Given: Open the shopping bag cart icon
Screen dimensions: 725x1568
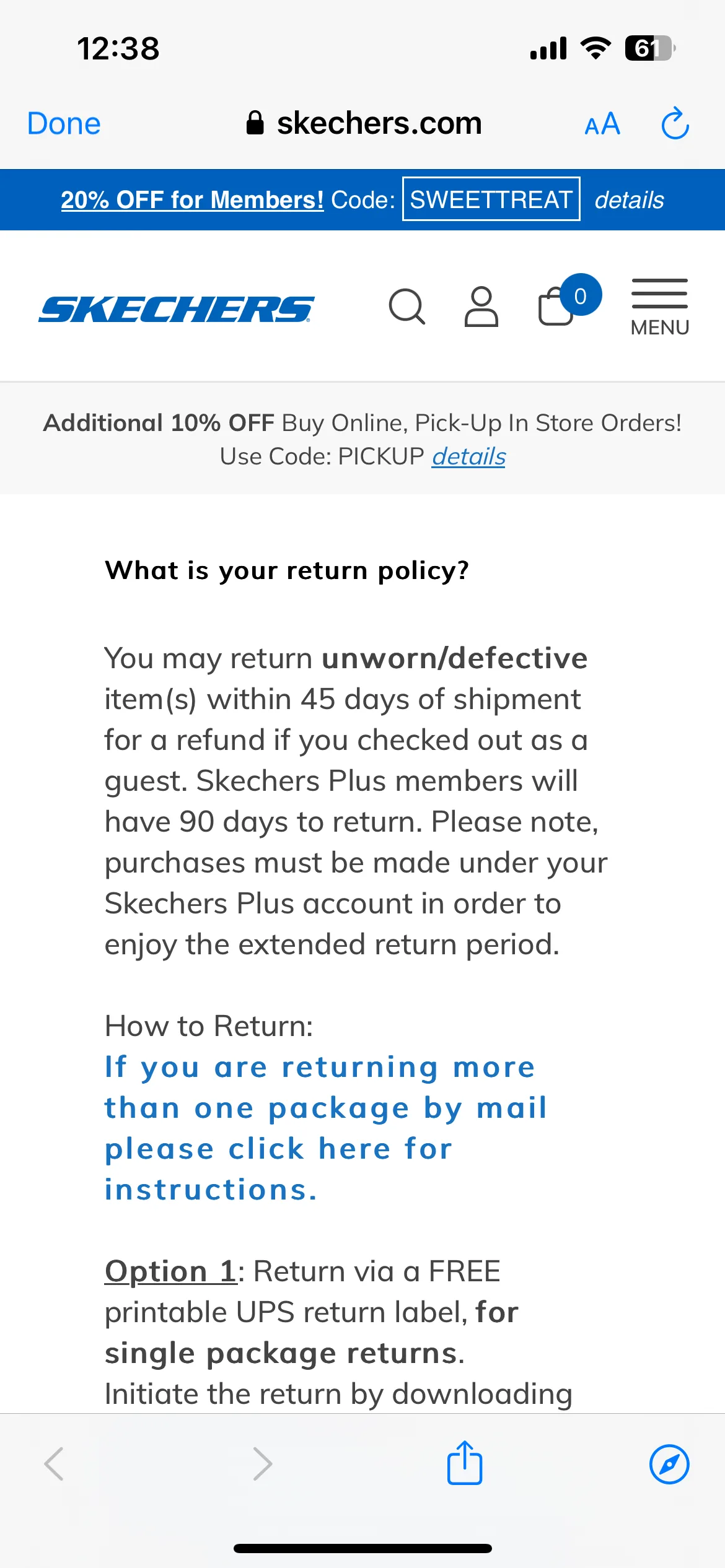Looking at the screenshot, I should [556, 307].
